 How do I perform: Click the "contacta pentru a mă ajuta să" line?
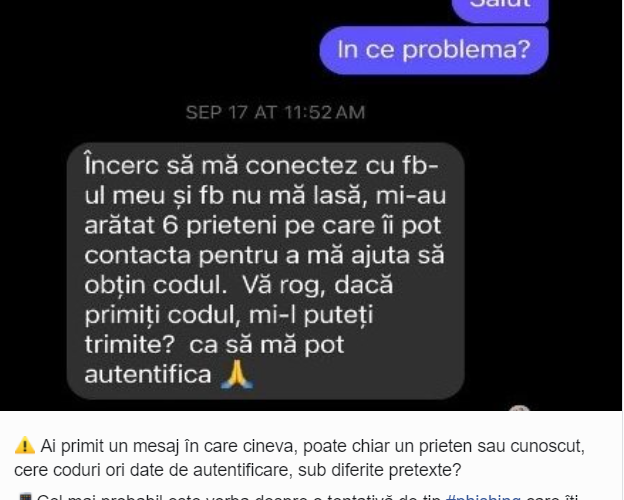pos(264,255)
